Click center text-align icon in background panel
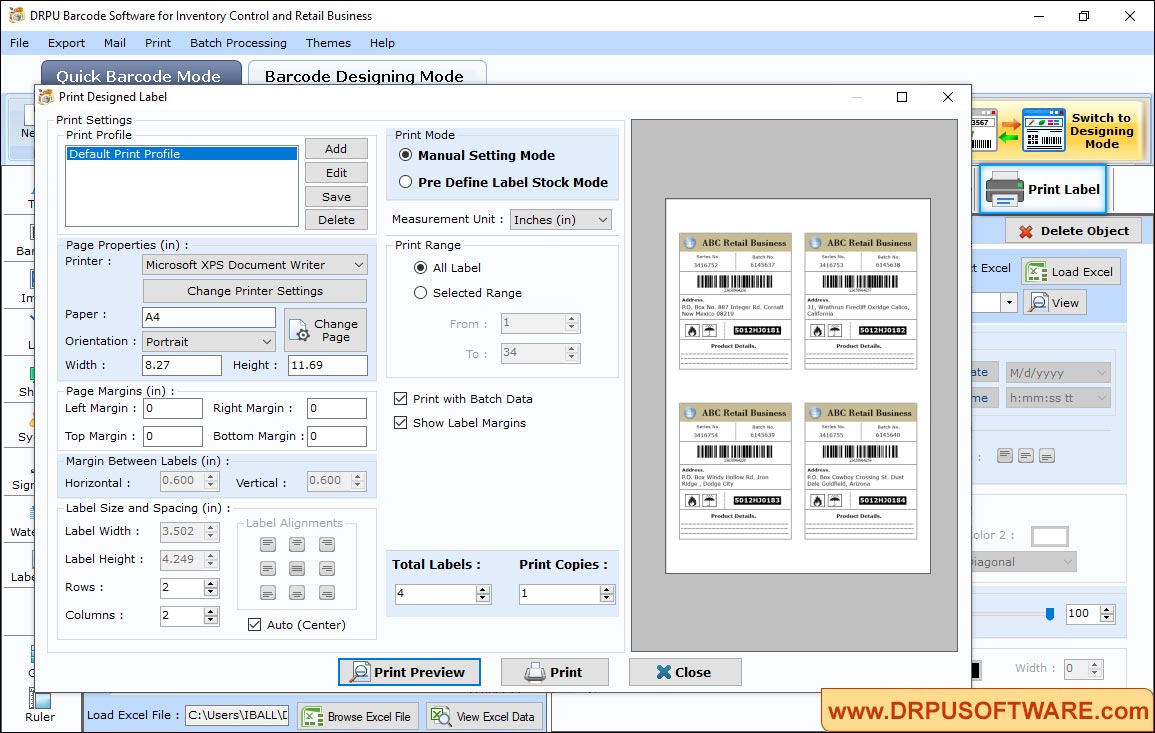 pos(1025,456)
